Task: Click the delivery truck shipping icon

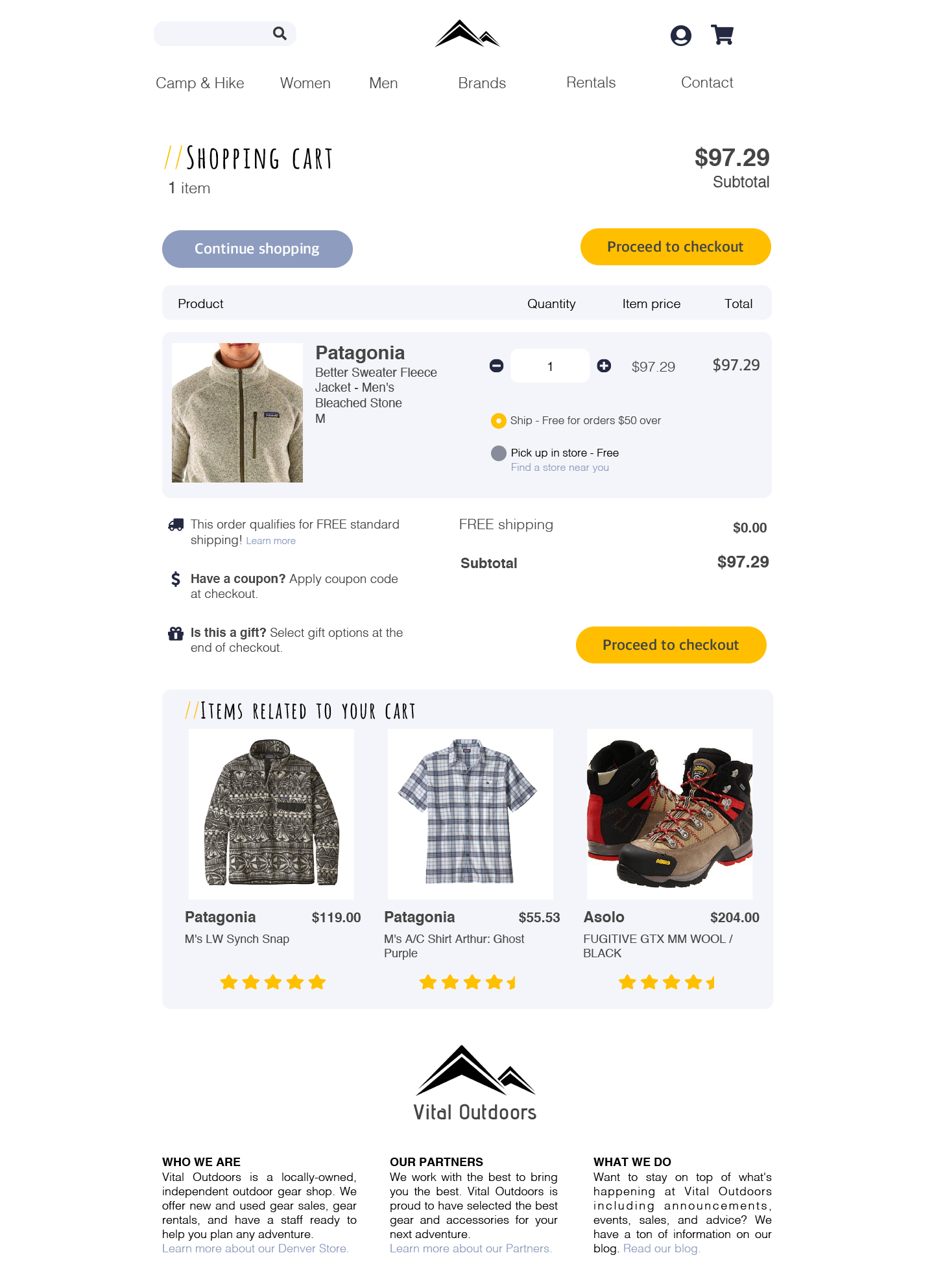Action: pos(176,525)
